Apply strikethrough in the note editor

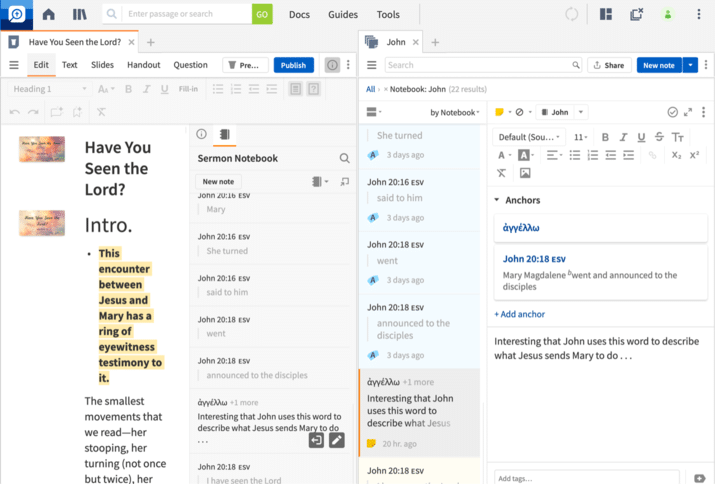pyautogui.click(x=658, y=137)
